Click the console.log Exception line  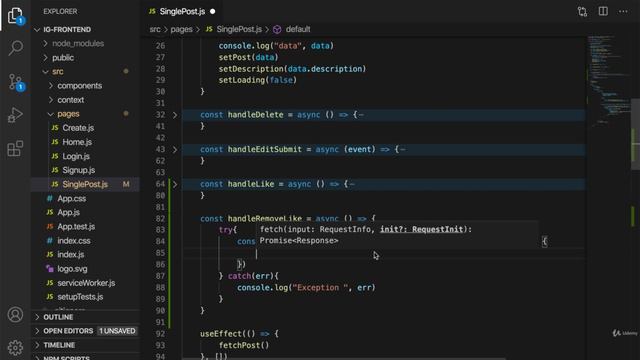pos(306,288)
